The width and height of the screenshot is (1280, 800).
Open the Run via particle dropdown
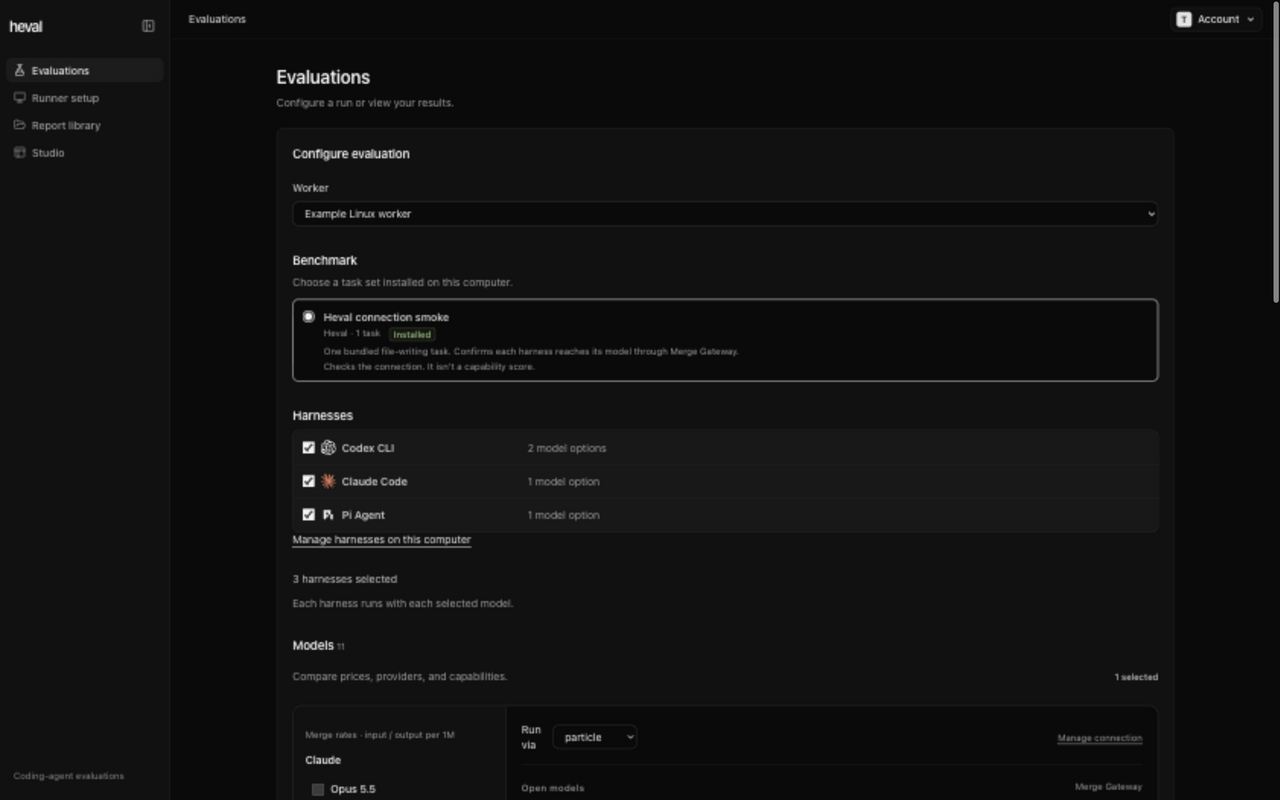click(595, 737)
